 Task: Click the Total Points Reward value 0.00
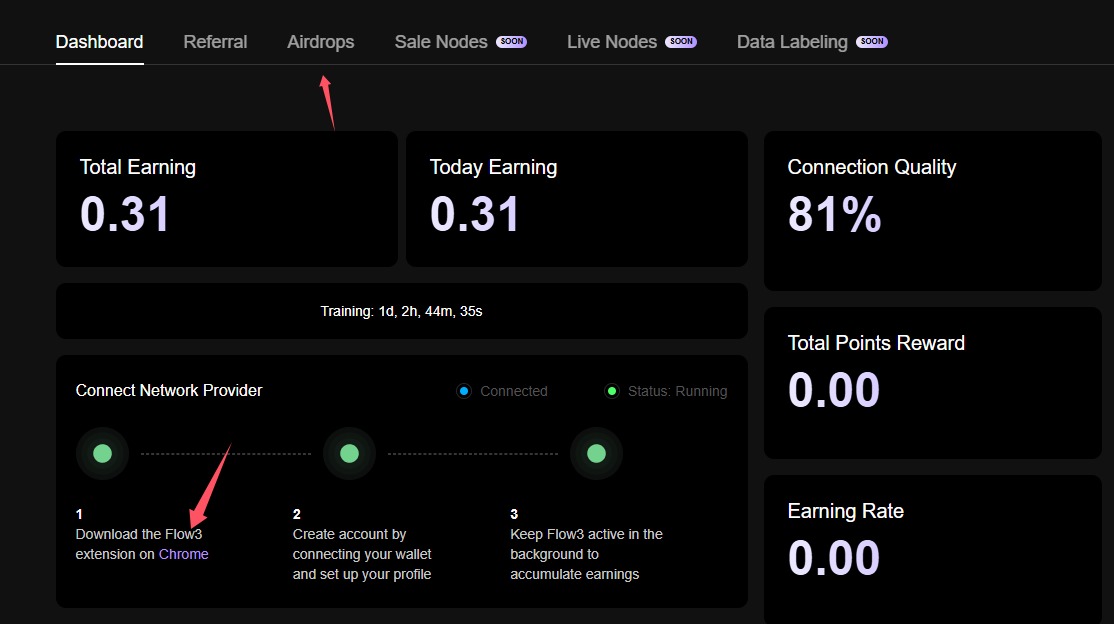point(833,389)
